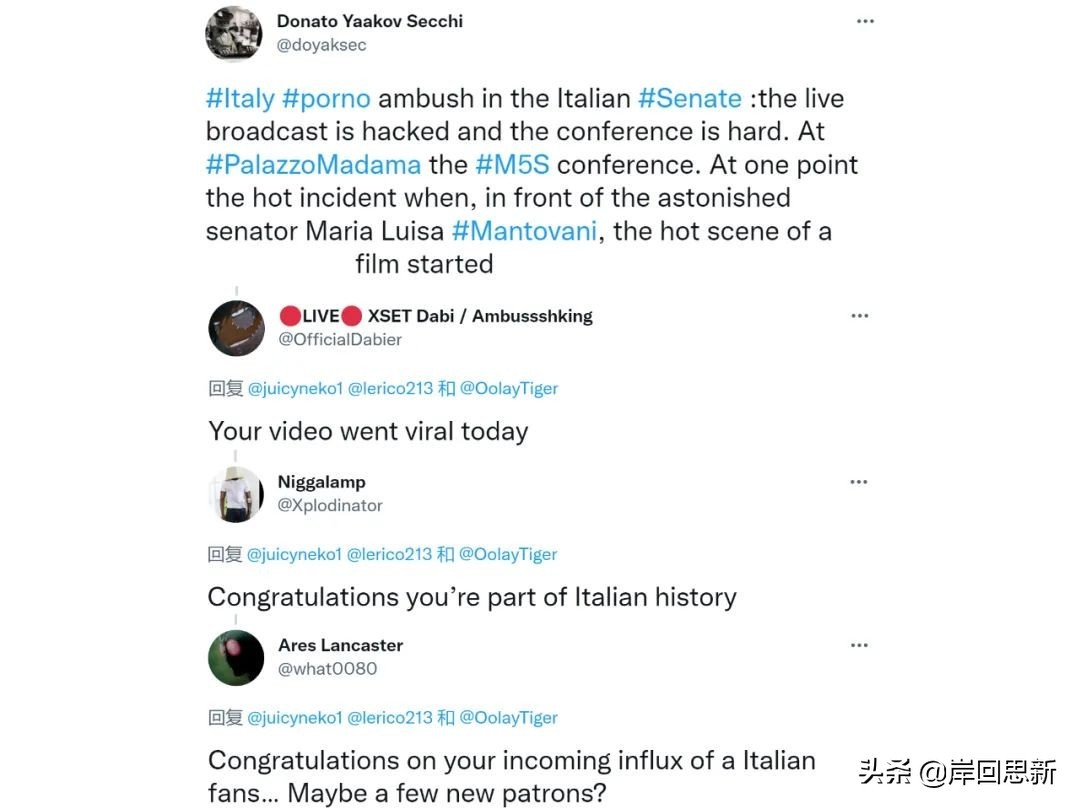Visit the @doyaksec handle

click(x=321, y=45)
